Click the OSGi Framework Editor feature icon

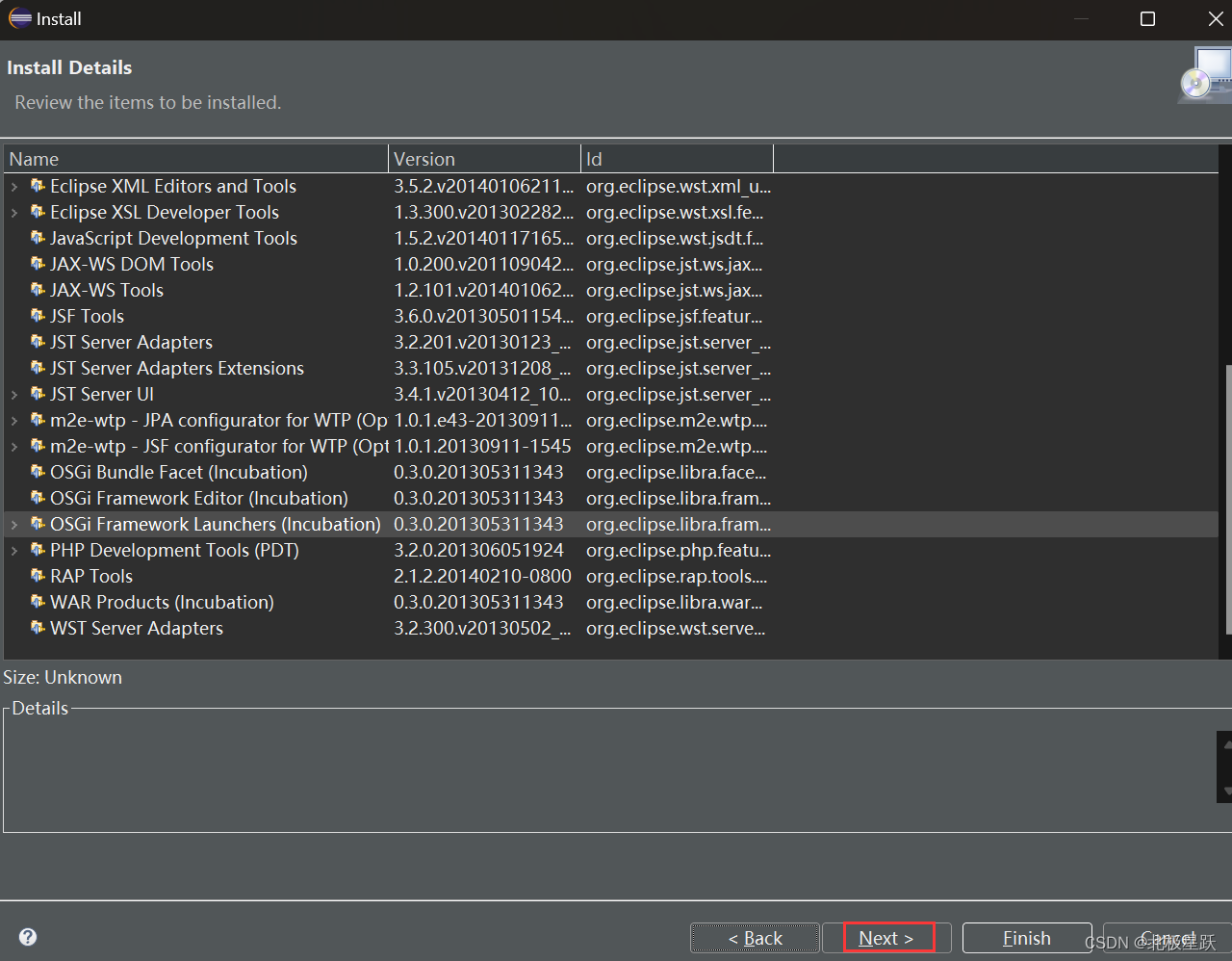pyautogui.click(x=38, y=497)
